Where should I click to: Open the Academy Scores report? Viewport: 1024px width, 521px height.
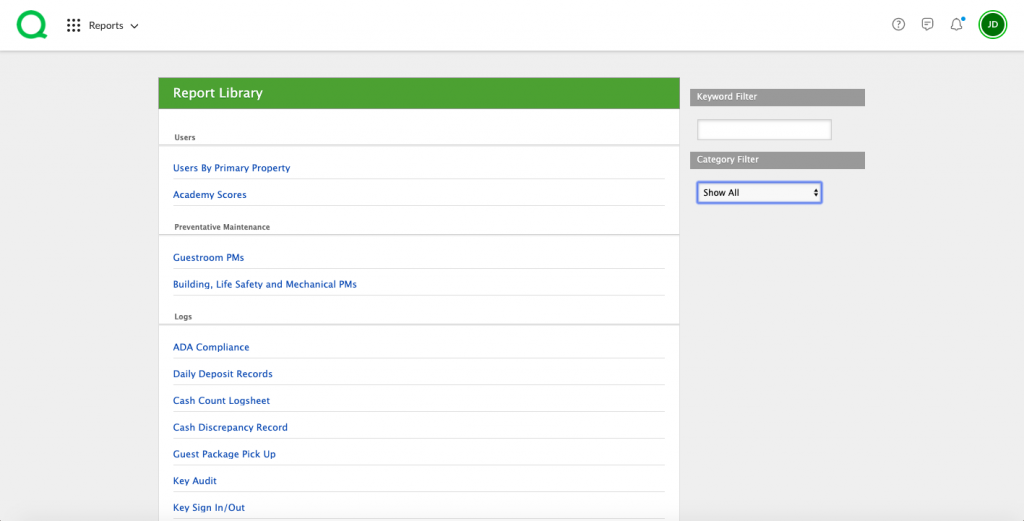pyautogui.click(x=209, y=195)
